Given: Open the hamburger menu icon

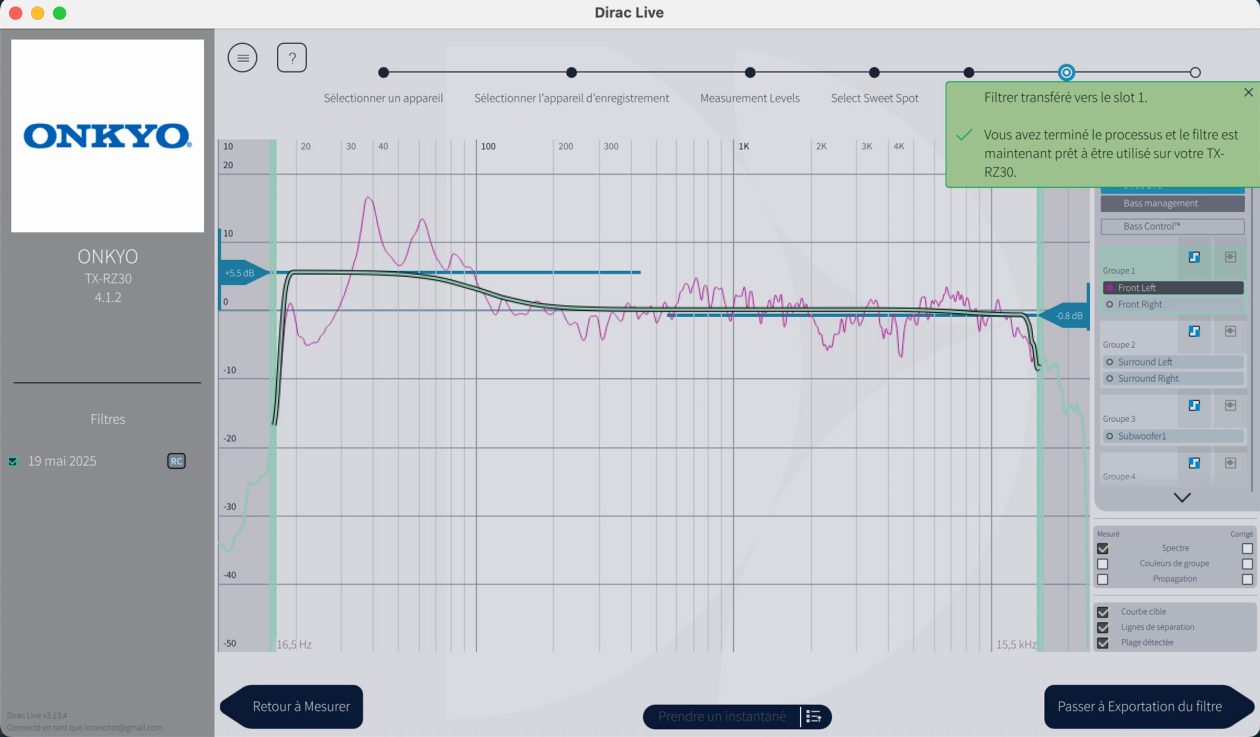Looking at the screenshot, I should coord(242,58).
